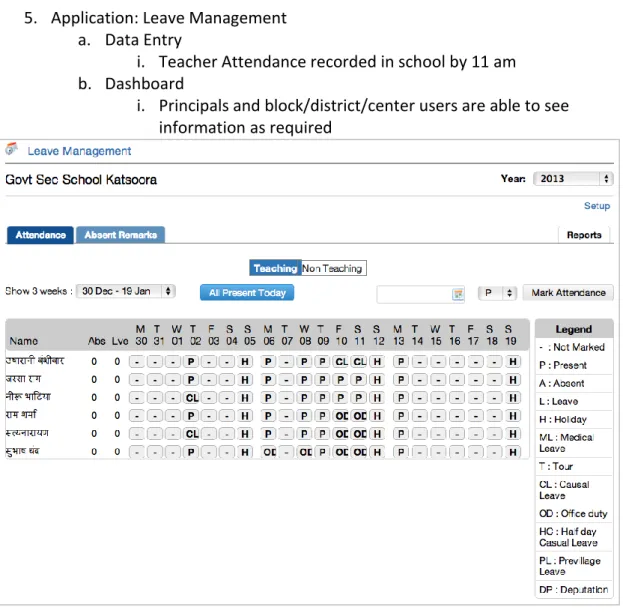Screen dimensions: 623x613
Task: Click last row's P cell for Monday 13
Action: tap(401, 452)
